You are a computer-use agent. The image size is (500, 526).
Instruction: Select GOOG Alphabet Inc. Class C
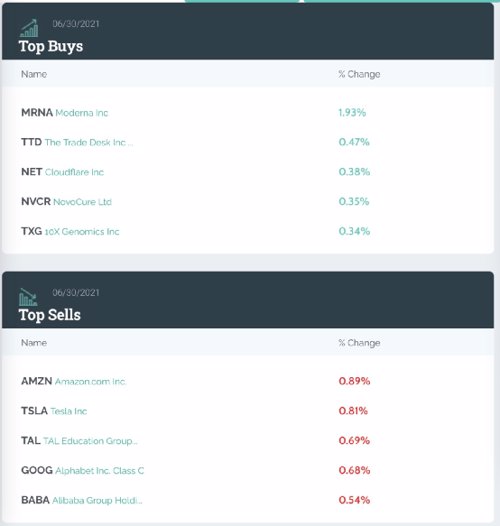(x=83, y=470)
